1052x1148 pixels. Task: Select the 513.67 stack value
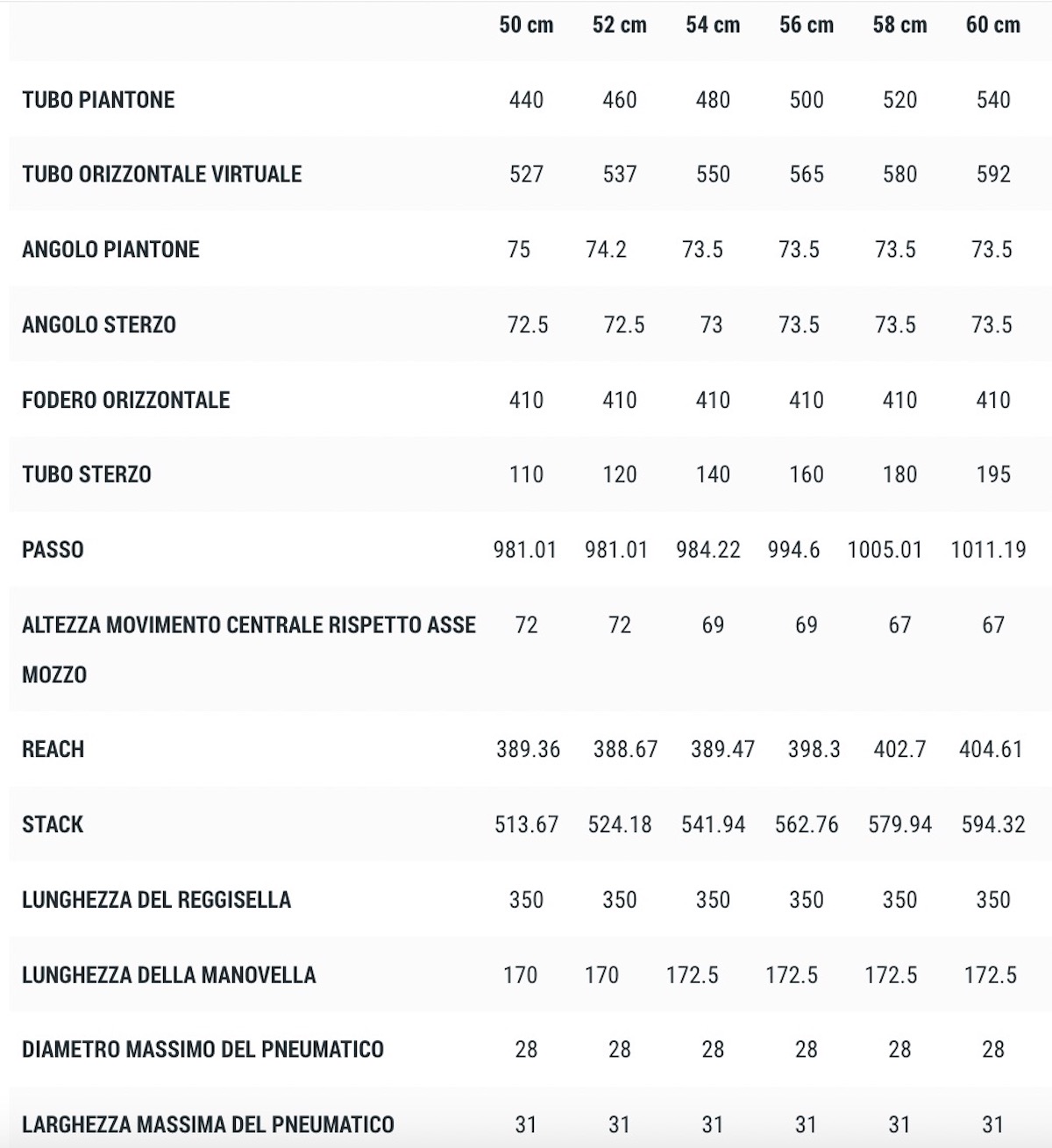[x=526, y=824]
